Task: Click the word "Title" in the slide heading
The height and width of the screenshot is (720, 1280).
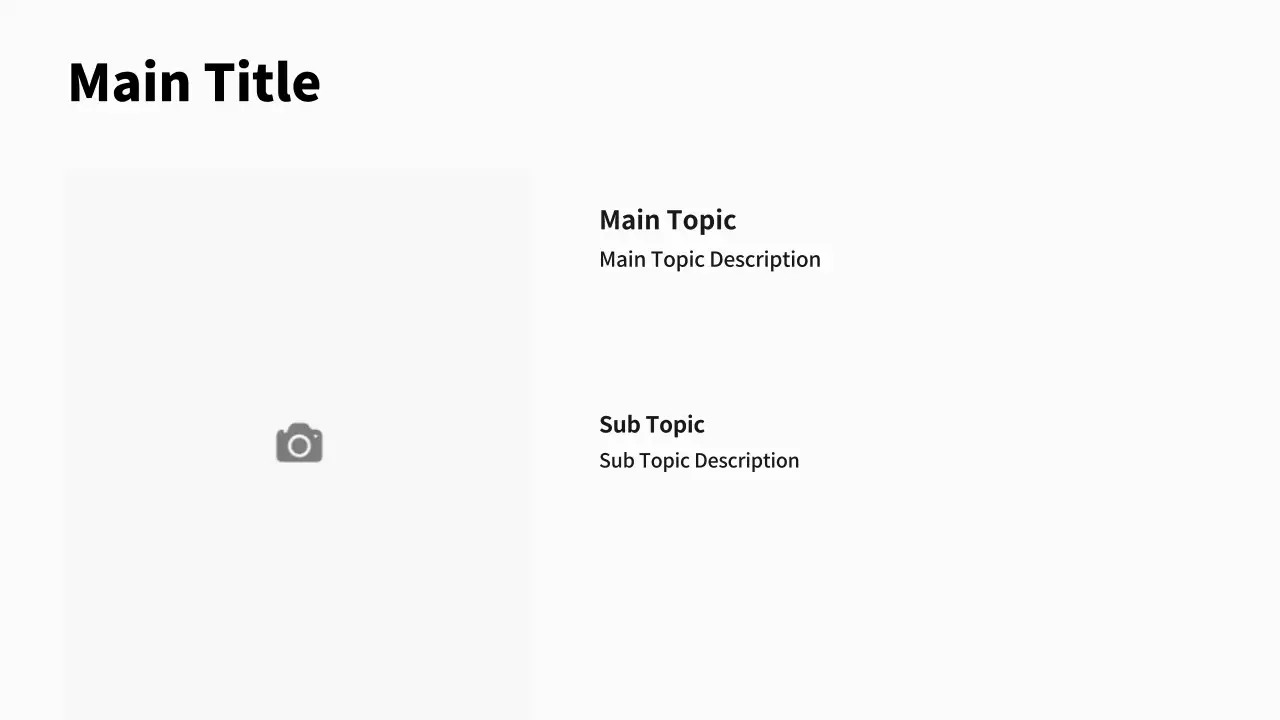Action: tap(262, 82)
